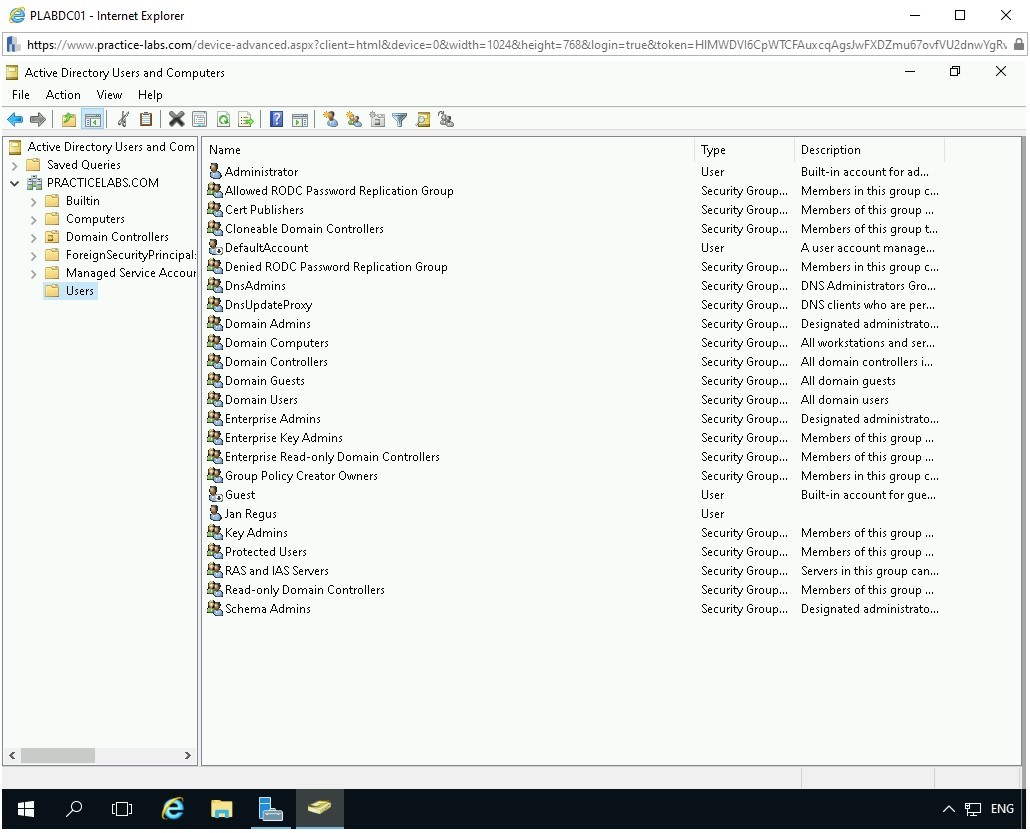Screen dimensions: 1030x833
Task: Create new organizational unit via toolbar icon
Action: pos(377,120)
